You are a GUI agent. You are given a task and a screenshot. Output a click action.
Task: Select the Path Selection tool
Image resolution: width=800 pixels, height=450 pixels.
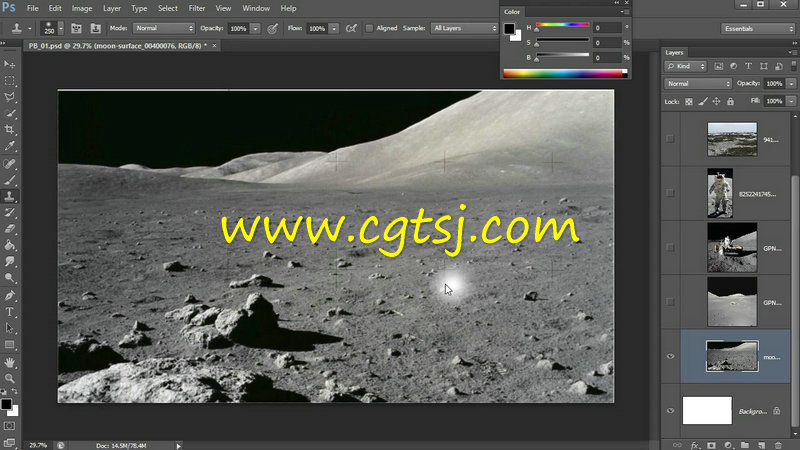coord(9,328)
